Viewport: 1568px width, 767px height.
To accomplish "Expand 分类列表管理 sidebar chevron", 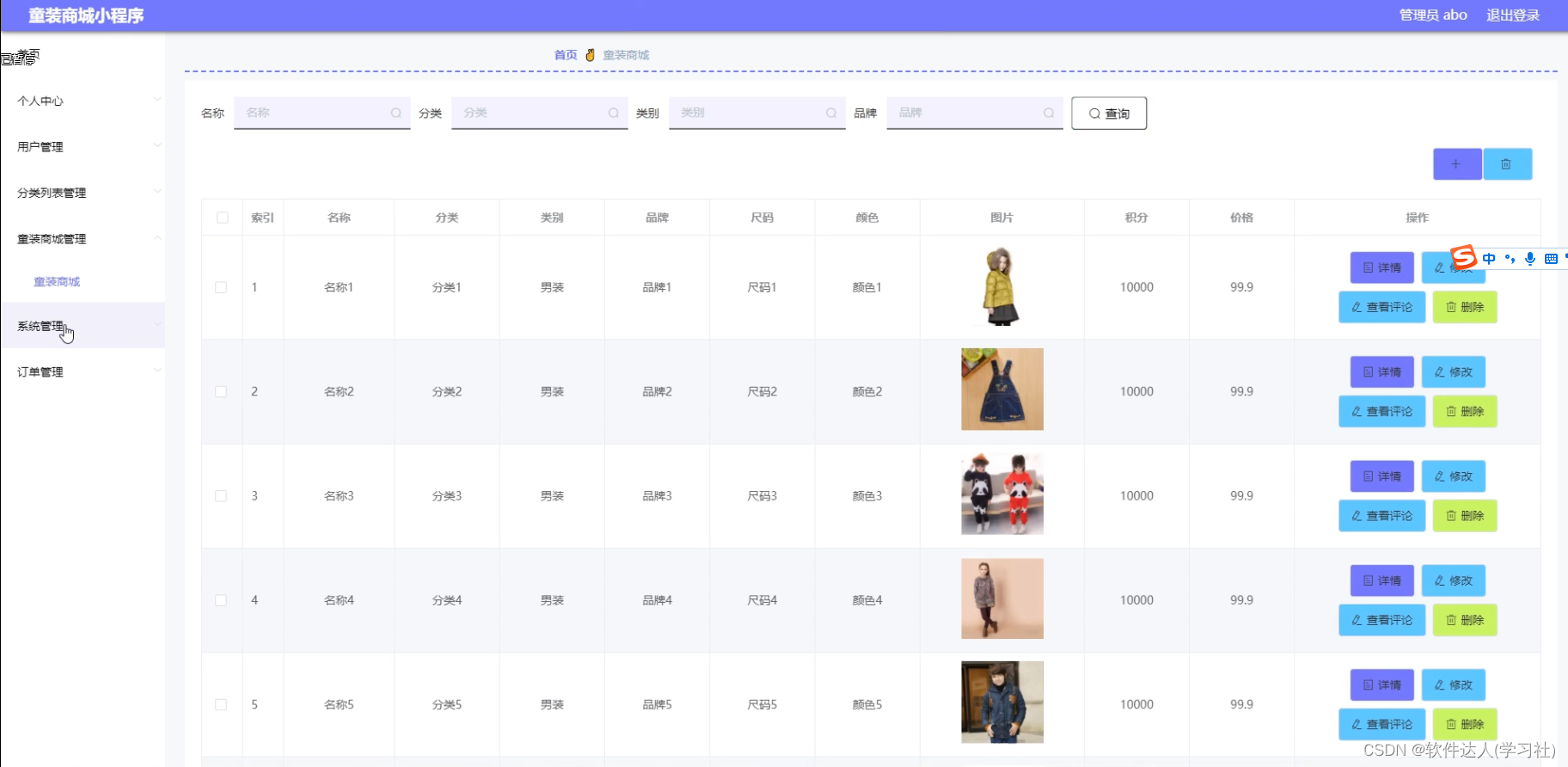I will click(x=157, y=192).
